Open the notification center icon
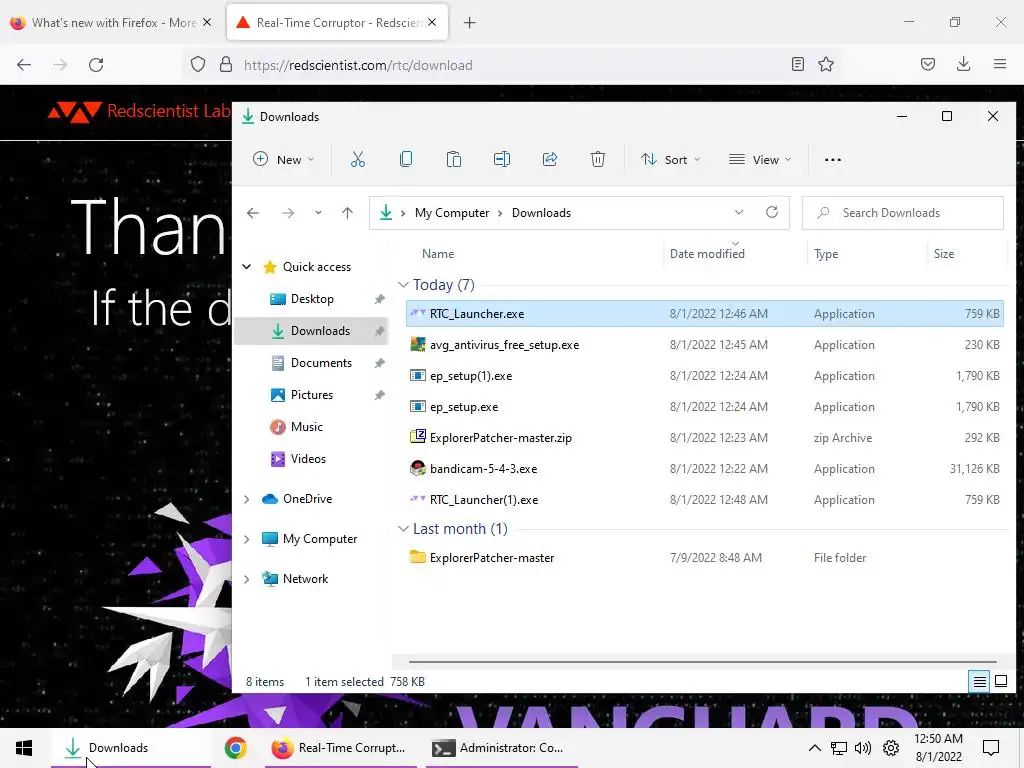The height and width of the screenshot is (768, 1024). coord(991,748)
